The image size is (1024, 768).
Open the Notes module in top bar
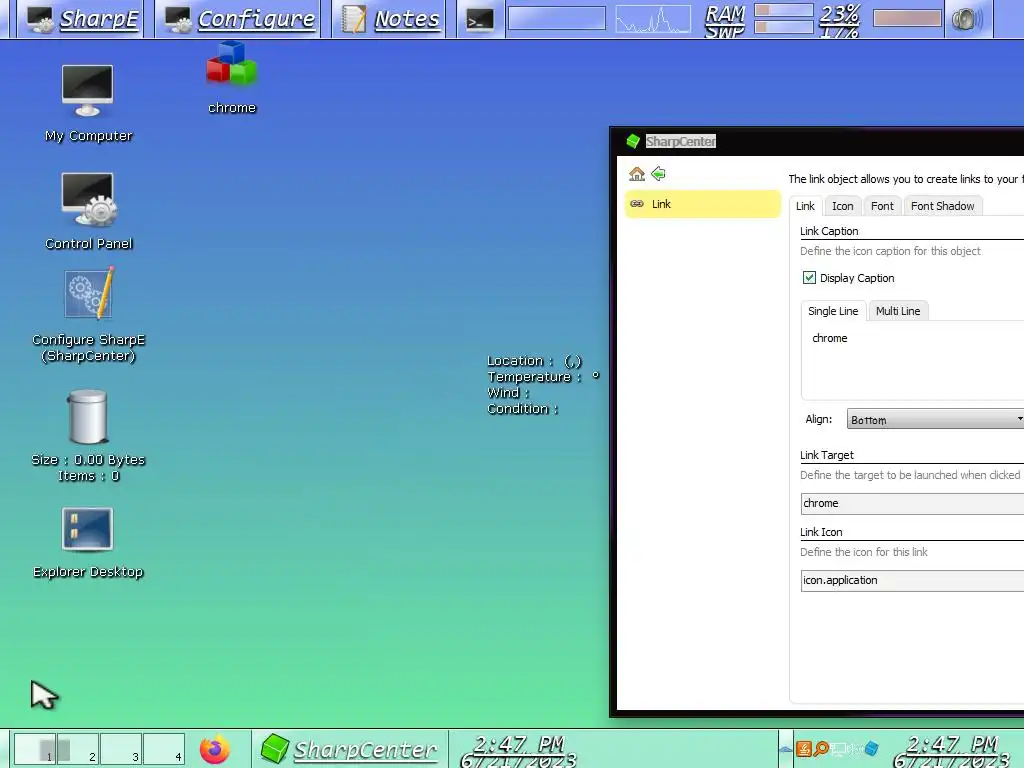click(391, 19)
